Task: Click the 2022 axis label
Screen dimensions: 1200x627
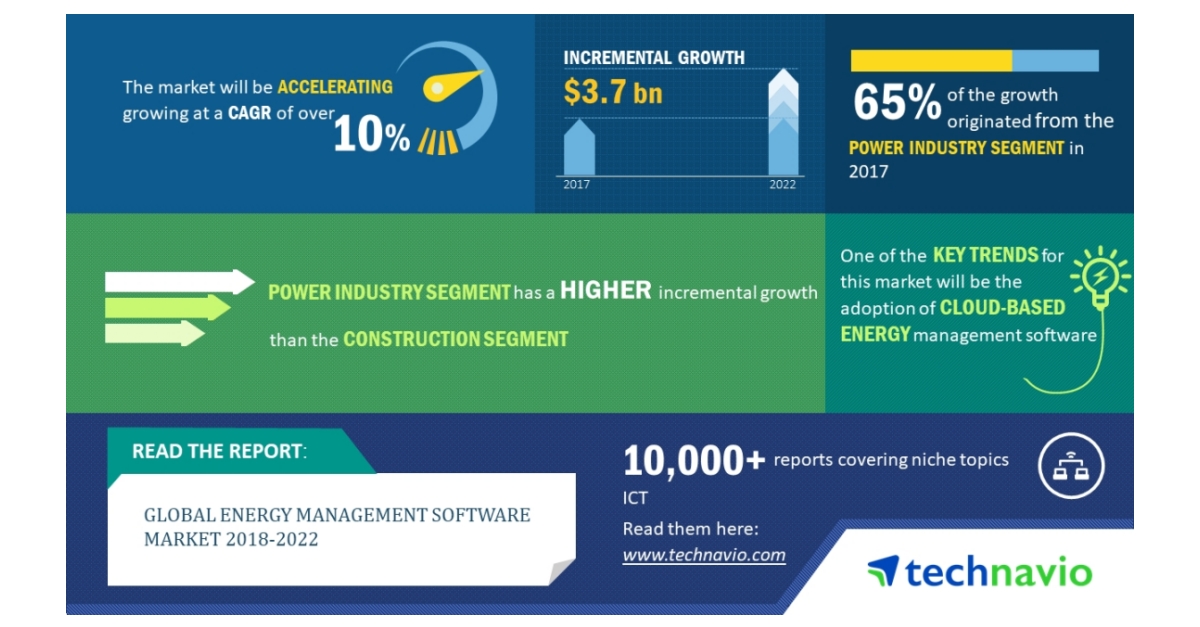Action: pos(783,184)
